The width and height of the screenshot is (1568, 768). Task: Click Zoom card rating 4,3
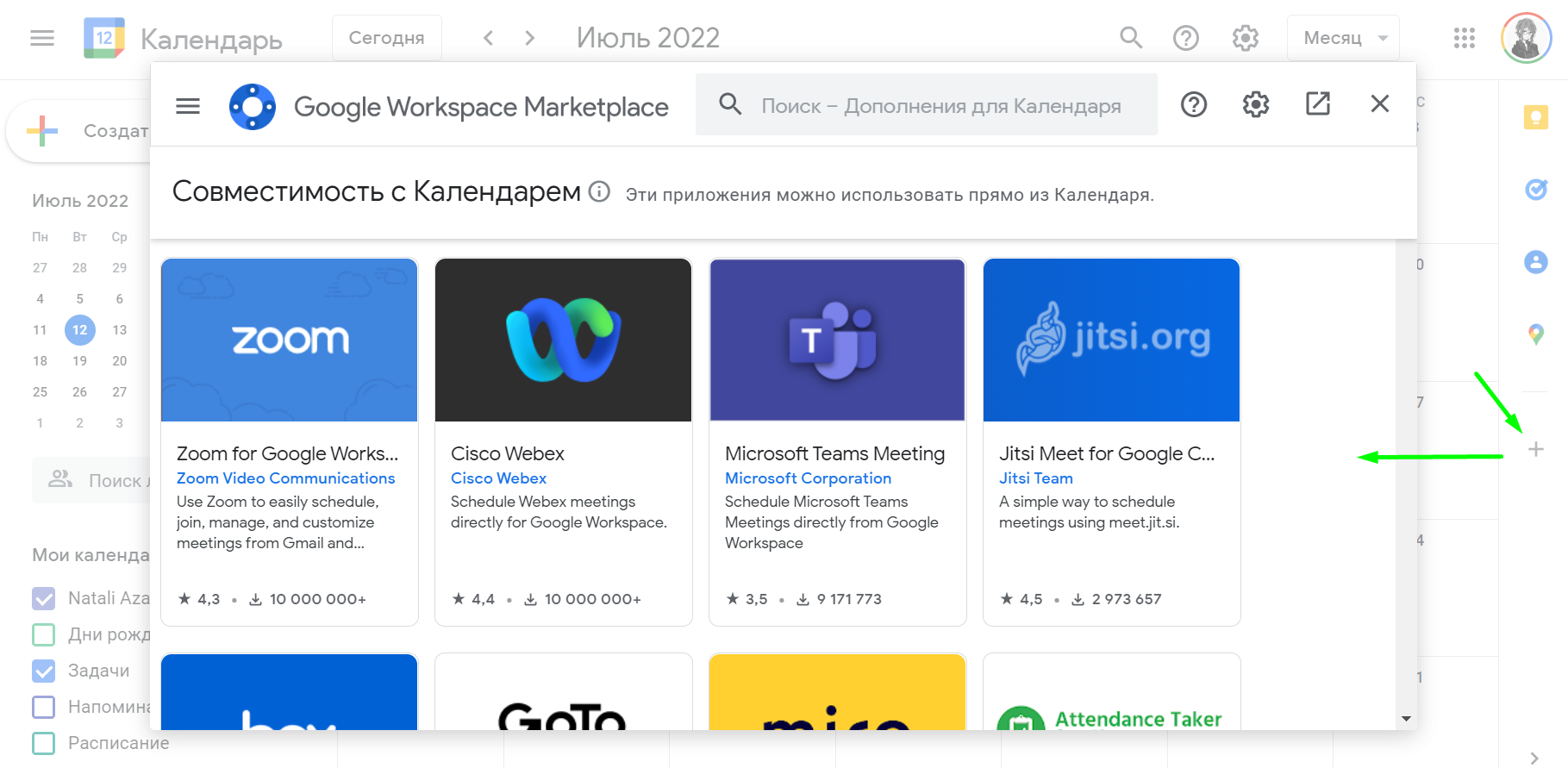tap(199, 599)
